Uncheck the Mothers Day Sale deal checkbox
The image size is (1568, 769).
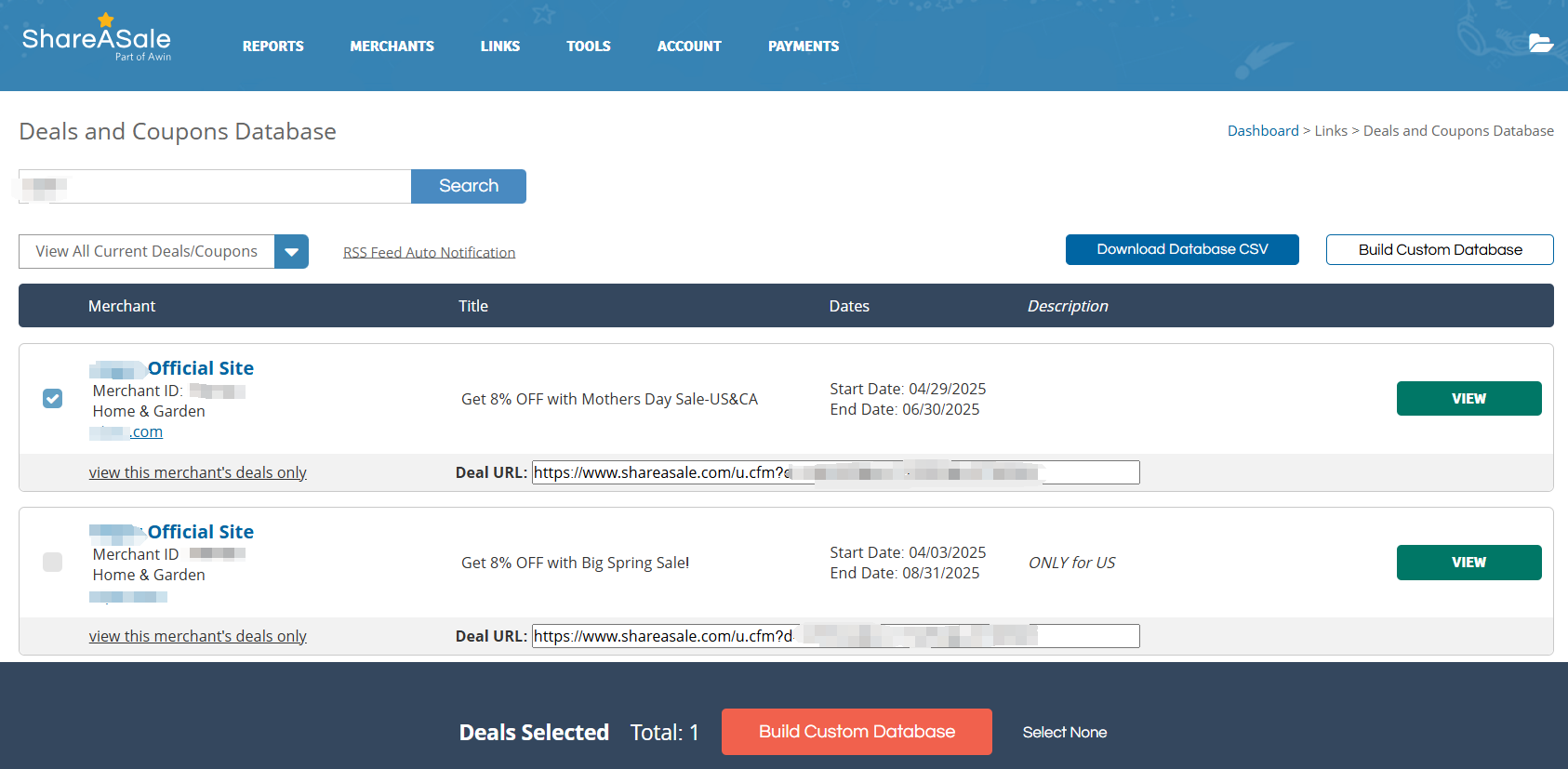(53, 399)
